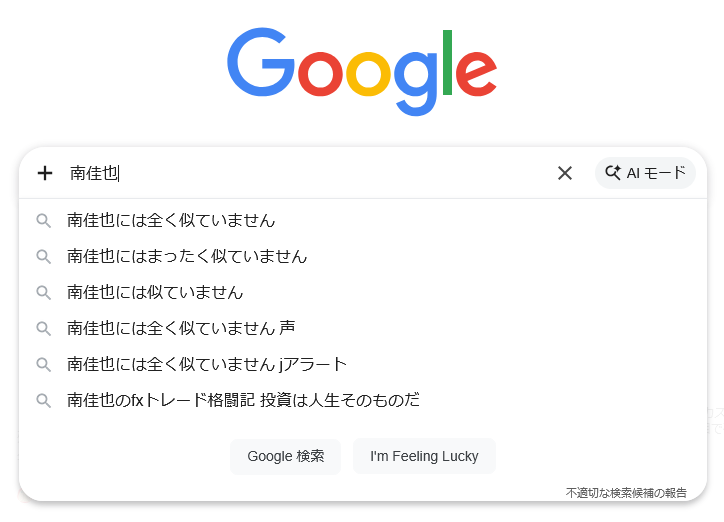Choose suggestion 南佳也には似ていません
Viewport: 724px width, 522px height.
coord(155,293)
